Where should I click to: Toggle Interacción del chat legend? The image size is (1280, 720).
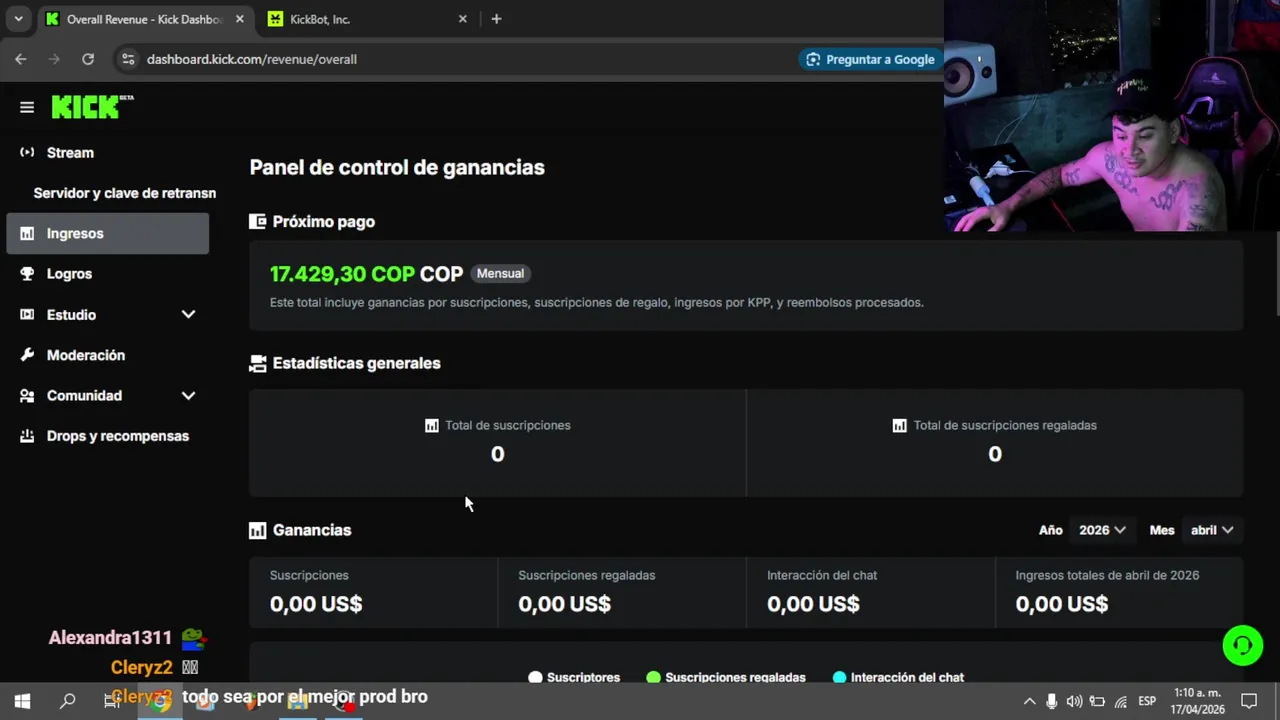pyautogui.click(x=897, y=677)
